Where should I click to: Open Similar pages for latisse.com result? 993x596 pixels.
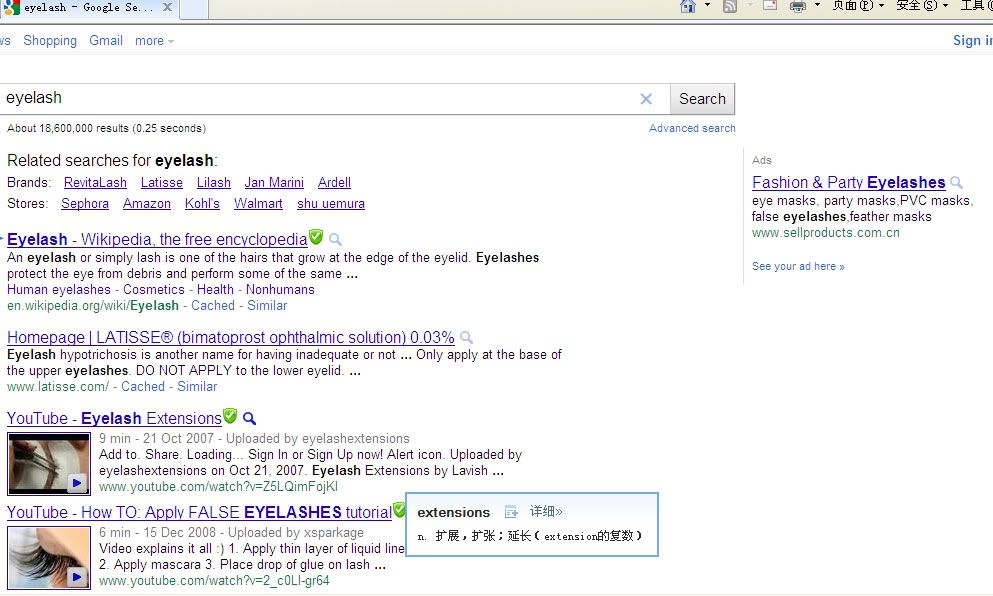pos(197,386)
